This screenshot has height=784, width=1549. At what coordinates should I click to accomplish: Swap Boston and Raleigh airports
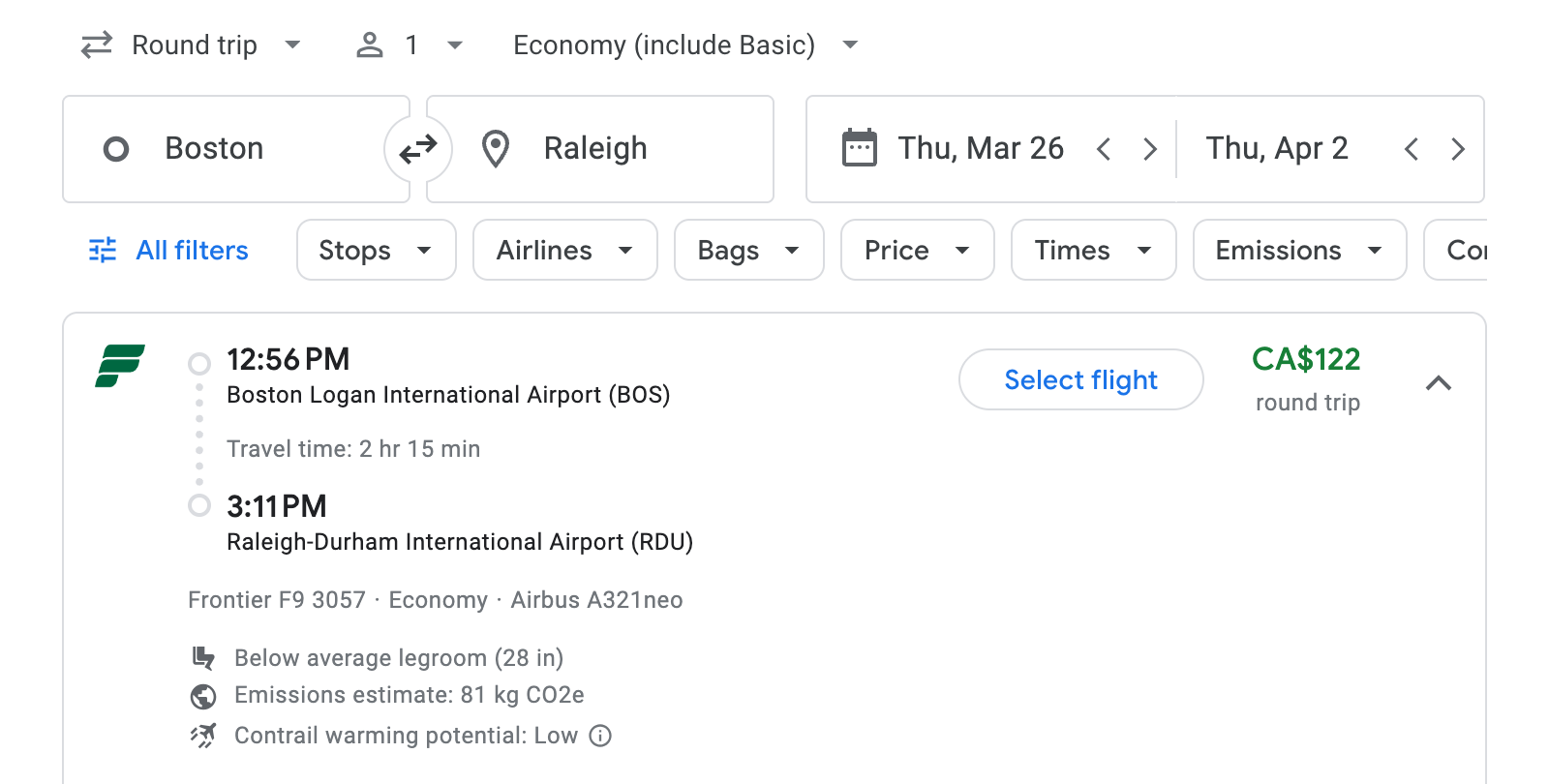[417, 148]
